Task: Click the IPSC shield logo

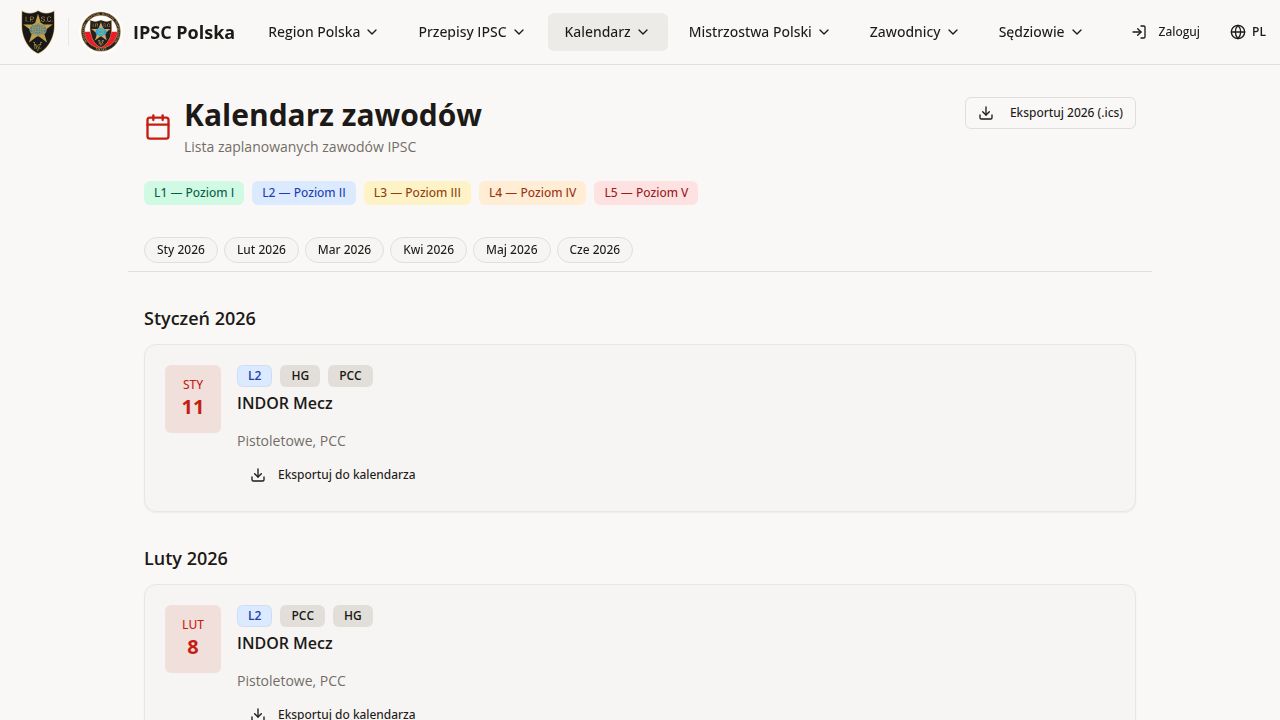Action: [x=38, y=32]
